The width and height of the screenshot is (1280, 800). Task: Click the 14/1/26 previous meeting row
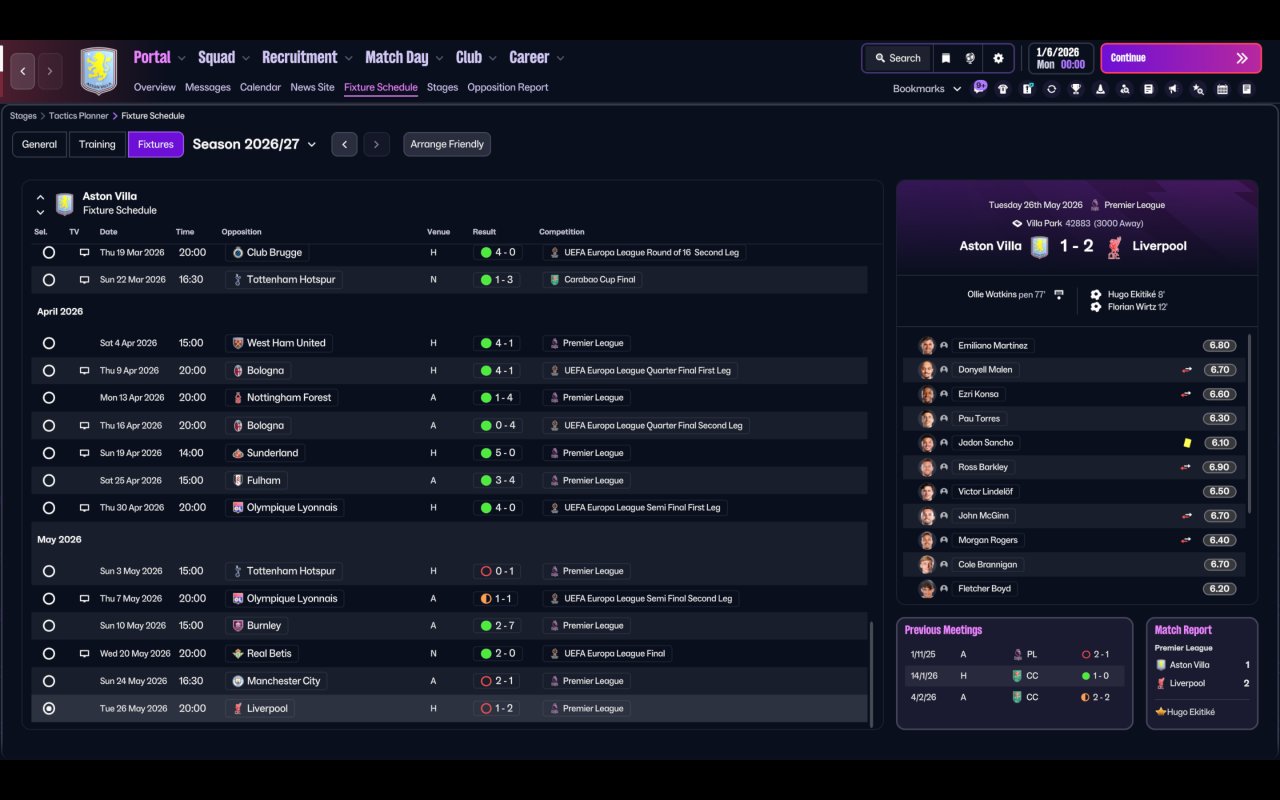click(1014, 676)
